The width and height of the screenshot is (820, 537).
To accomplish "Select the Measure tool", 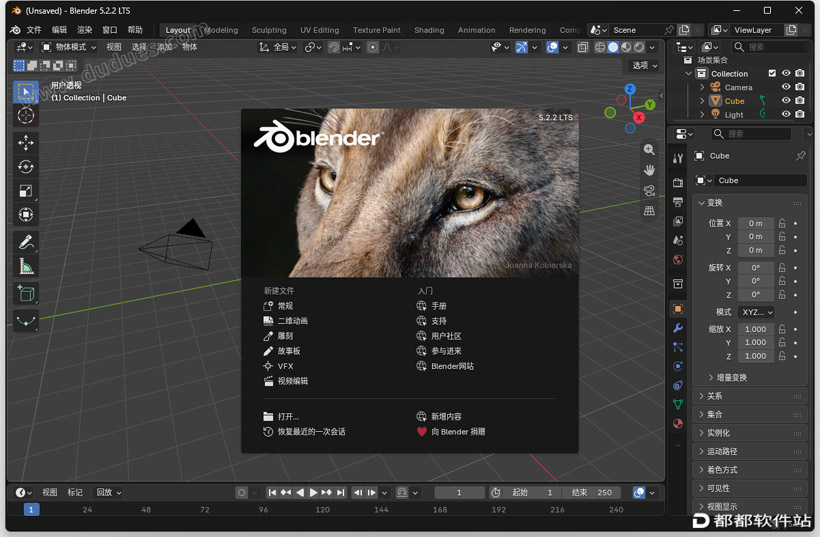I will (25, 267).
